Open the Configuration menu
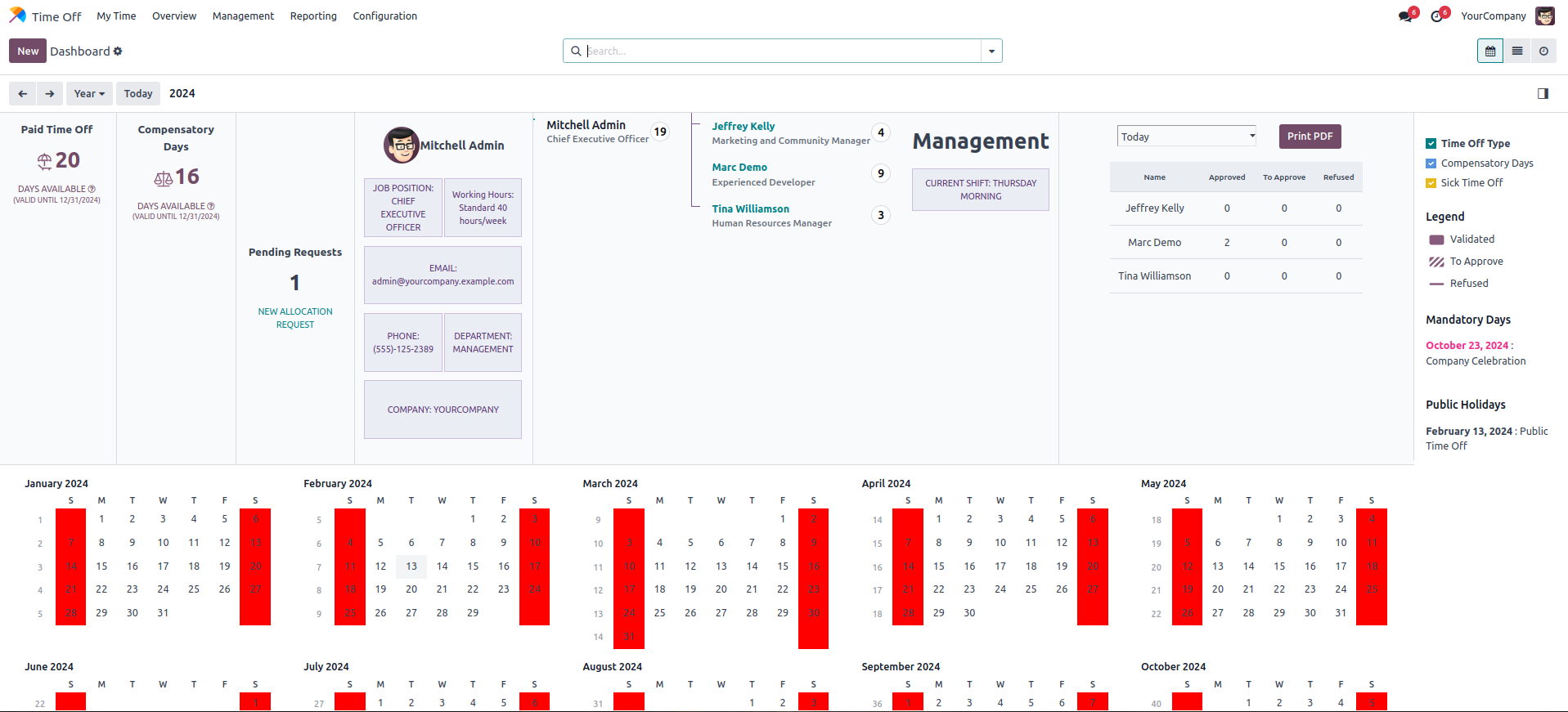The width and height of the screenshot is (1568, 712). 384,16
